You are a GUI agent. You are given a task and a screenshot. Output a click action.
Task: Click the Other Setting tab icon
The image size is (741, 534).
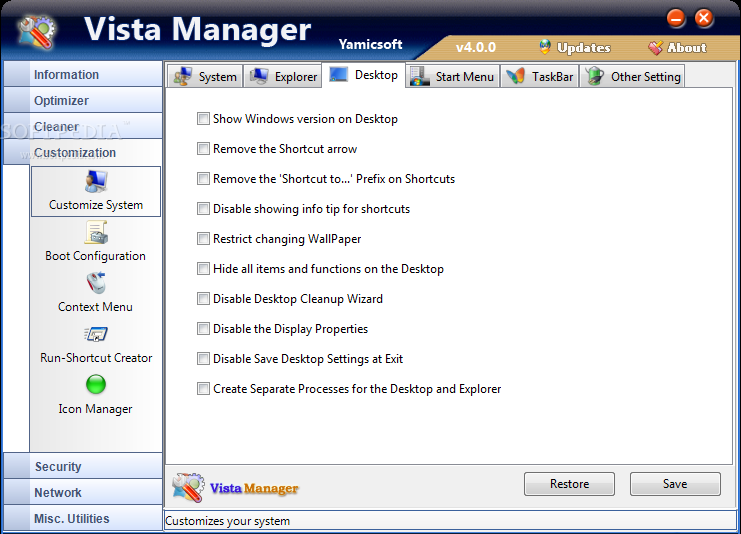[x=595, y=76]
